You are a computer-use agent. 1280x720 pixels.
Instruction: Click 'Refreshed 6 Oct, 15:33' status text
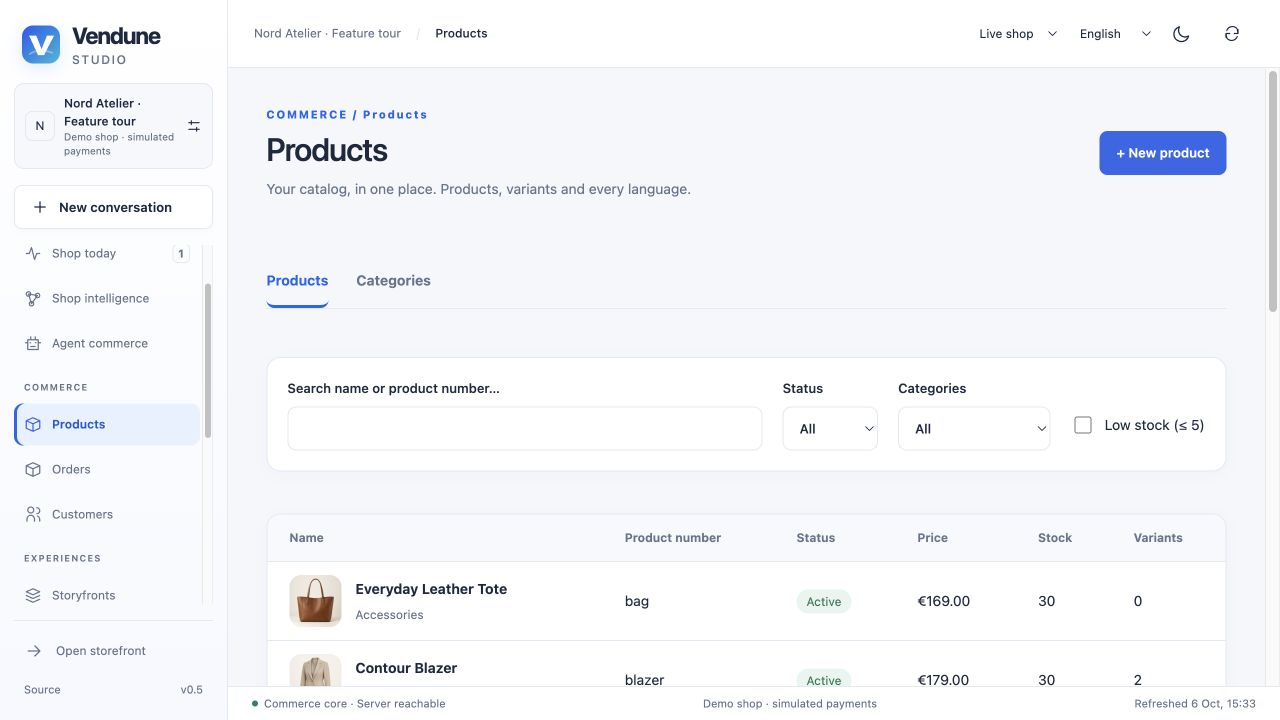(1195, 704)
